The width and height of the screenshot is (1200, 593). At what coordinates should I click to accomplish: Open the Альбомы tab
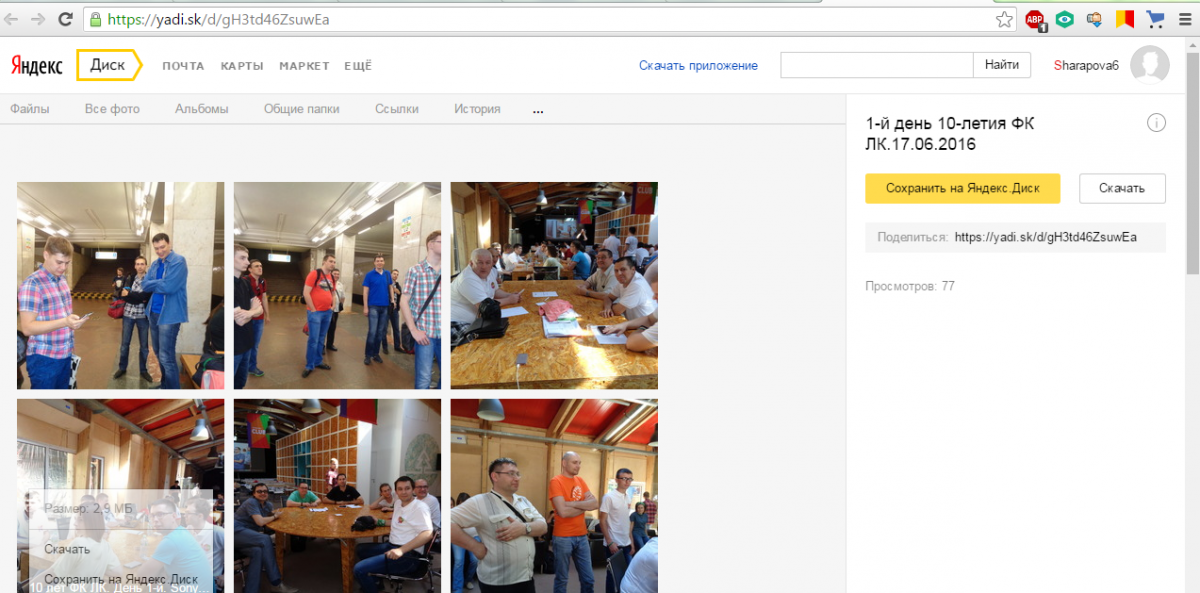pos(201,109)
